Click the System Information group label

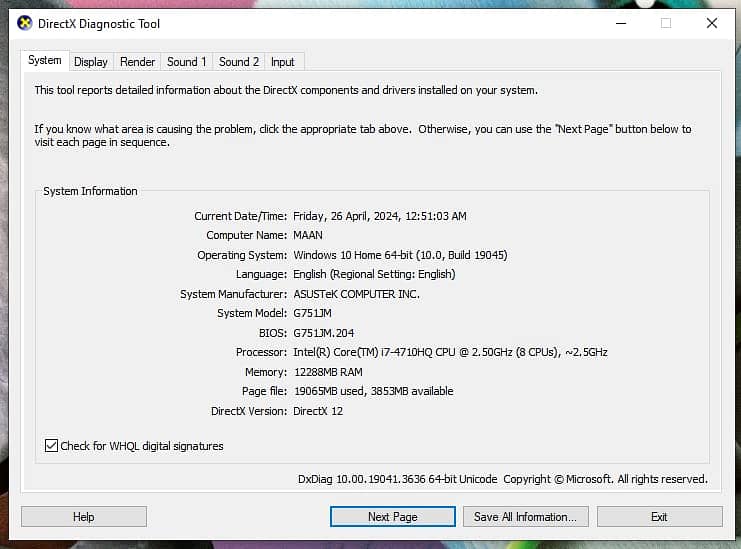(x=90, y=191)
